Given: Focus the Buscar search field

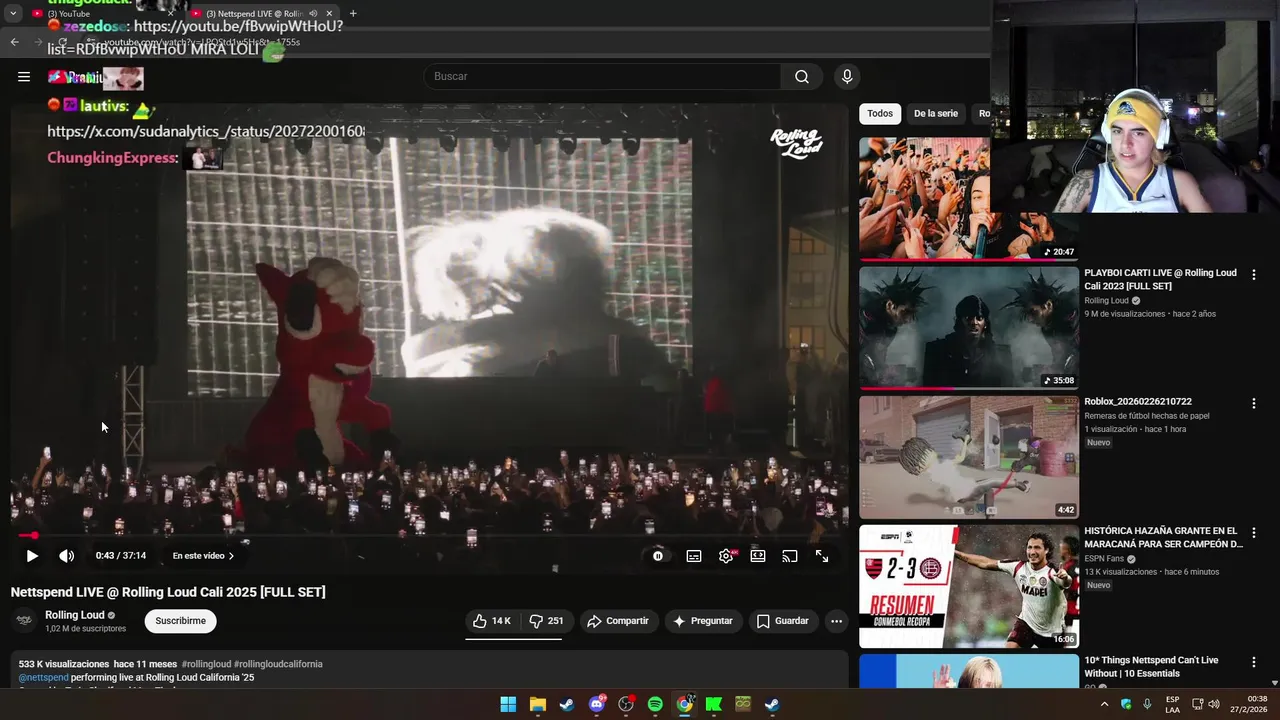Looking at the screenshot, I should pyautogui.click(x=602, y=77).
